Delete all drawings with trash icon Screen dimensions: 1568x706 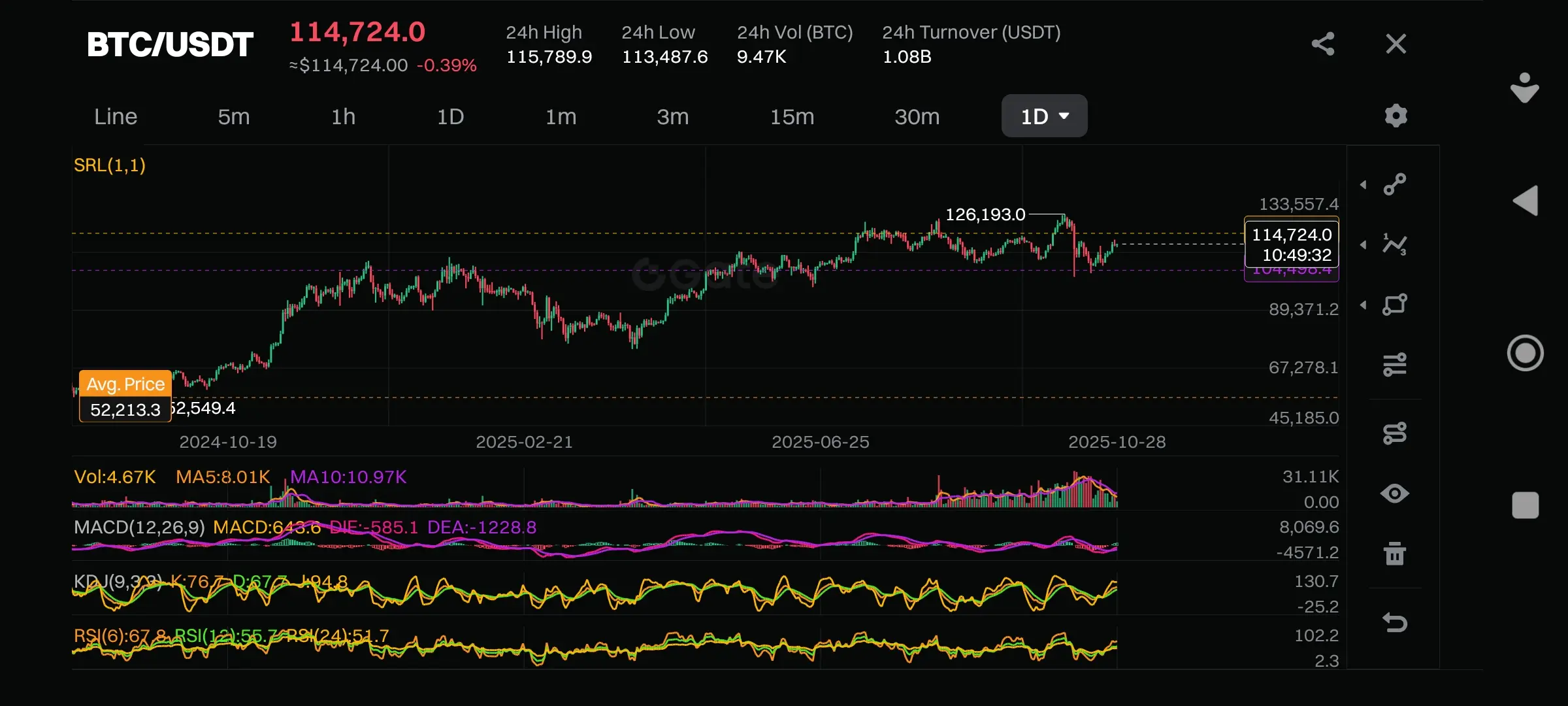coord(1395,554)
